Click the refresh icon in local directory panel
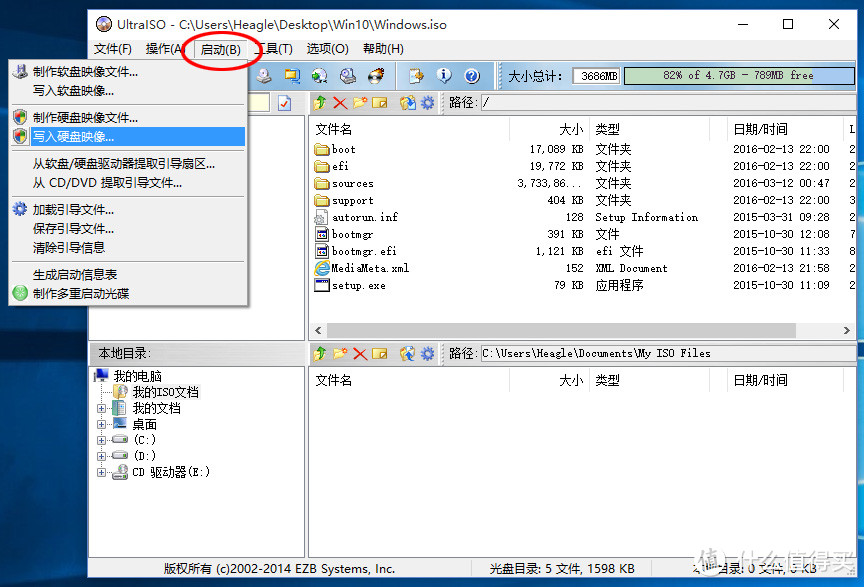 (x=406, y=353)
